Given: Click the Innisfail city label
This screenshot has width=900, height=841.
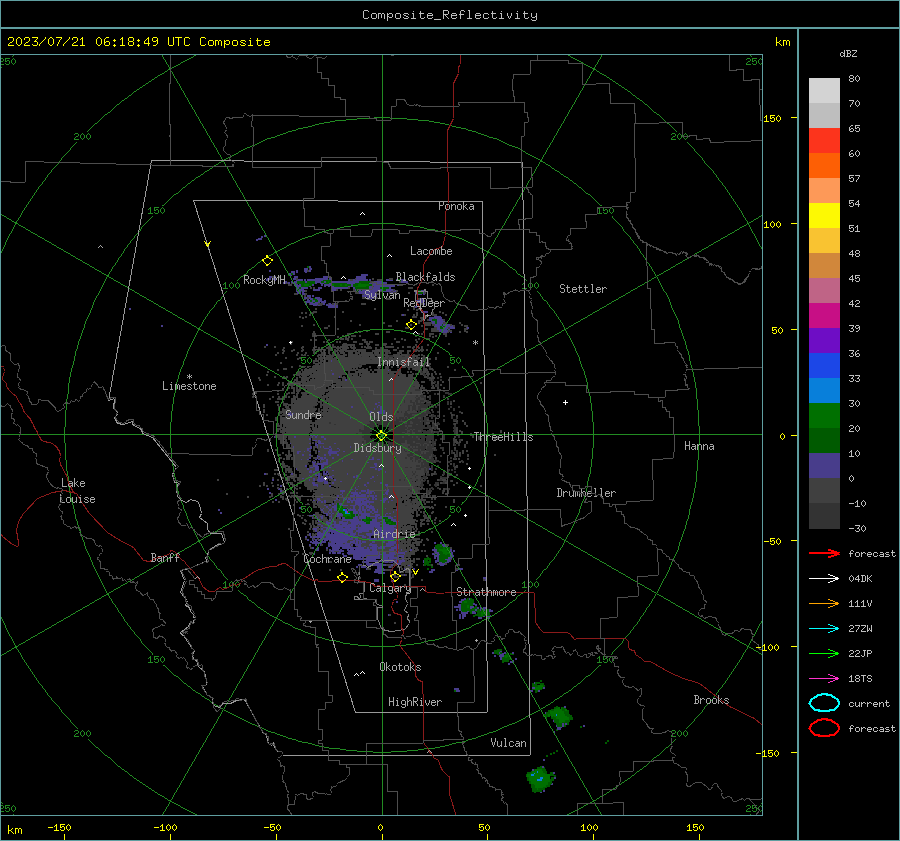Looking at the screenshot, I should coord(403,362).
